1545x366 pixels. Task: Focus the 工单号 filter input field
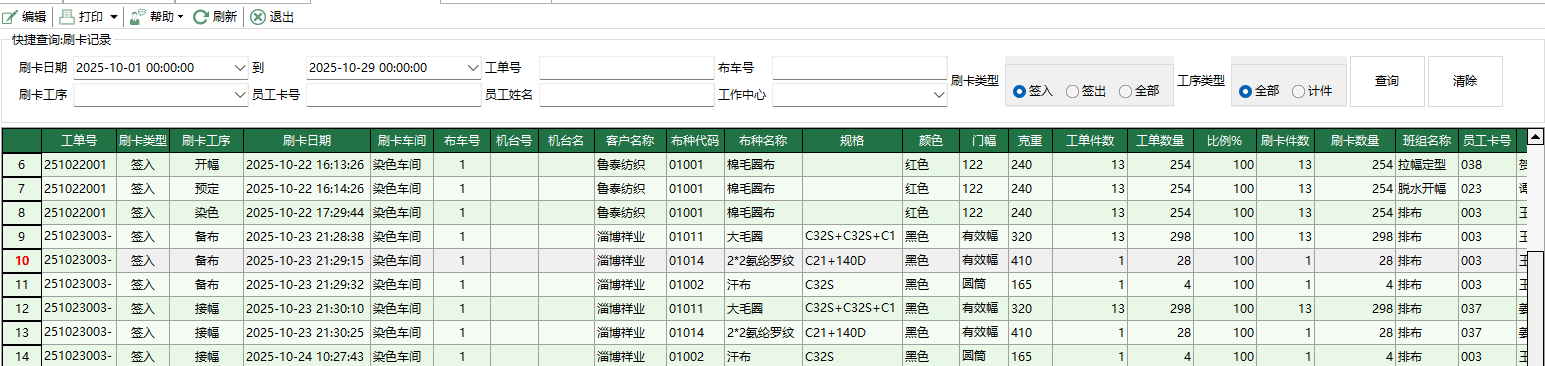(x=626, y=68)
